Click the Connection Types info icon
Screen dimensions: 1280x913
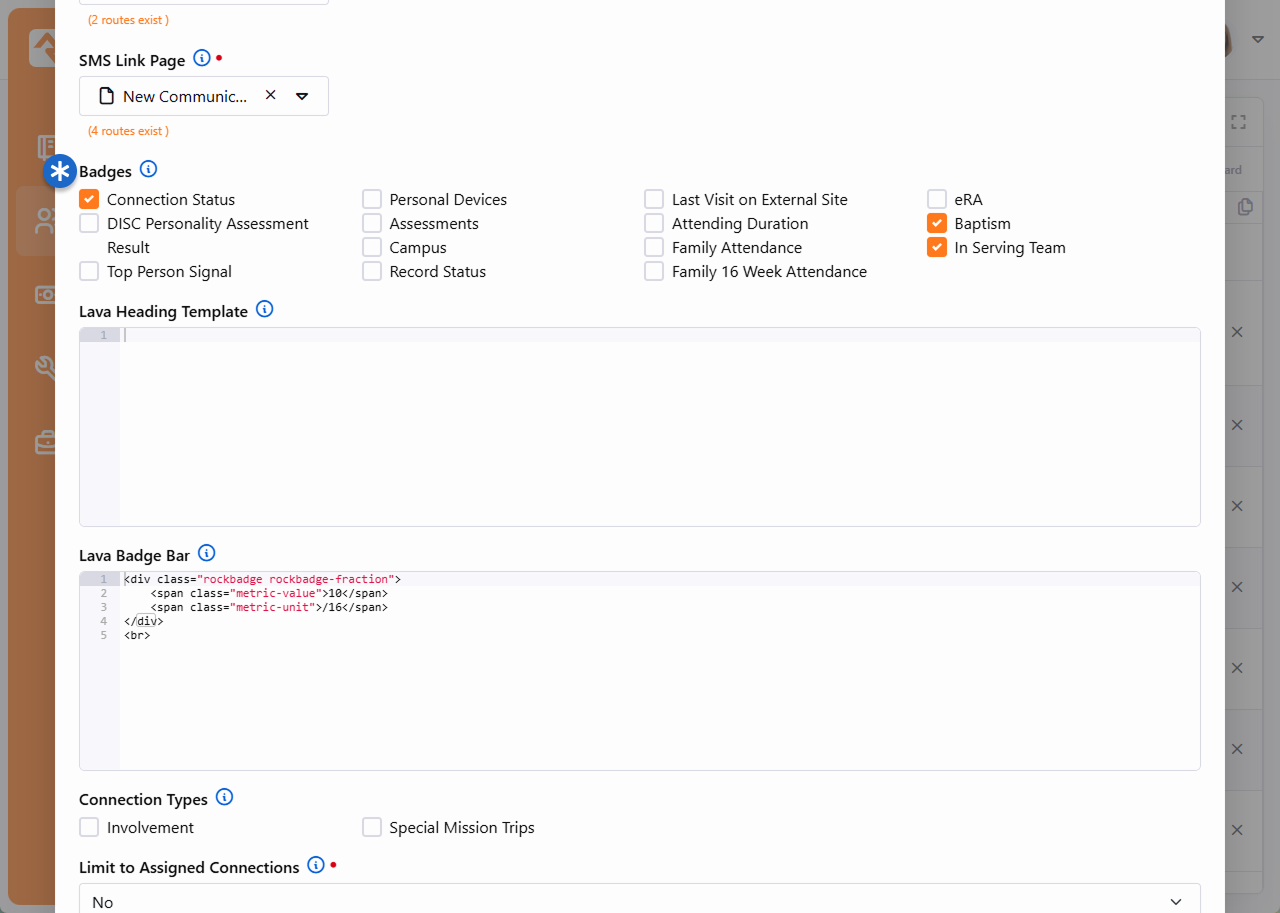(x=224, y=797)
